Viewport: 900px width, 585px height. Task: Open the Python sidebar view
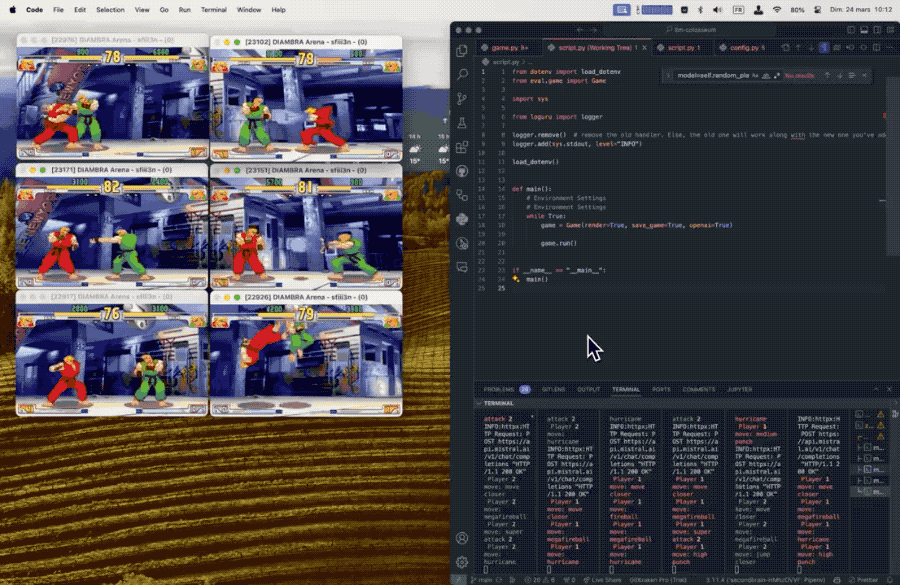(x=462, y=219)
